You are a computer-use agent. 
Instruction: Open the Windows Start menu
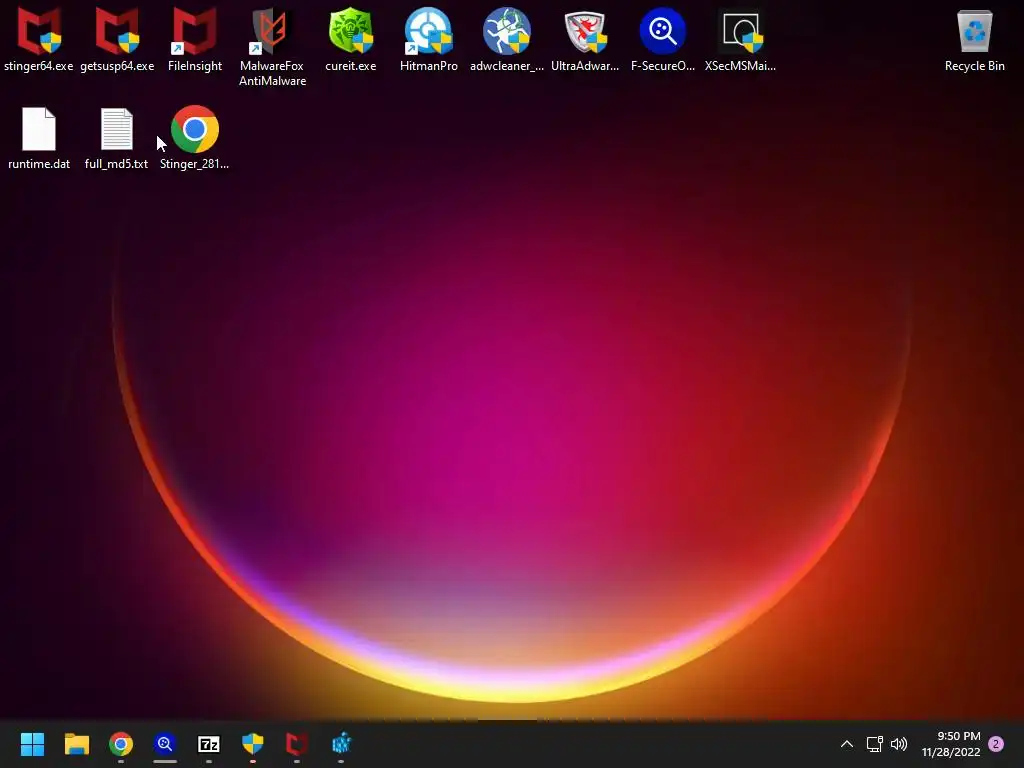tap(32, 744)
